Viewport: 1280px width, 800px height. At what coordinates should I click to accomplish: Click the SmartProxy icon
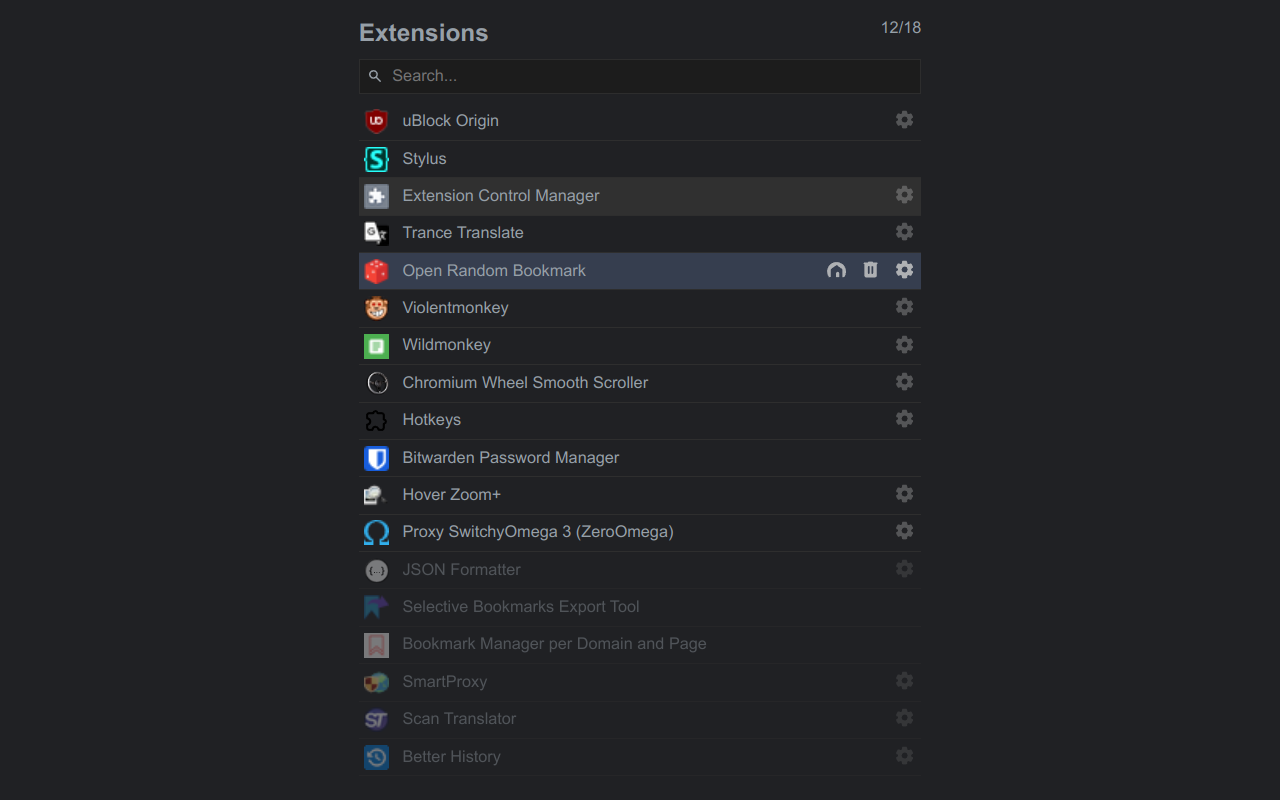[376, 682]
